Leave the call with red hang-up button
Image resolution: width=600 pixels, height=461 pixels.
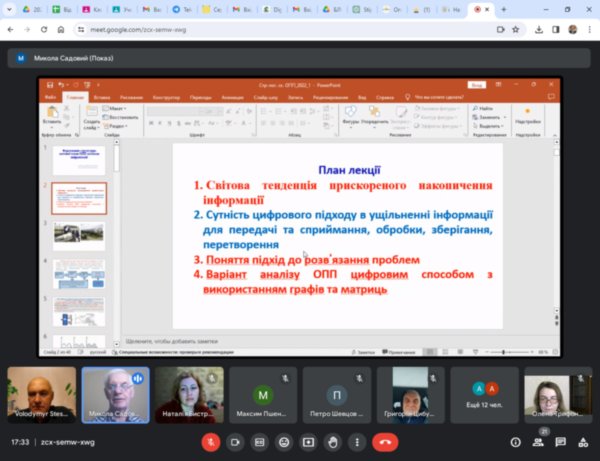click(x=384, y=441)
